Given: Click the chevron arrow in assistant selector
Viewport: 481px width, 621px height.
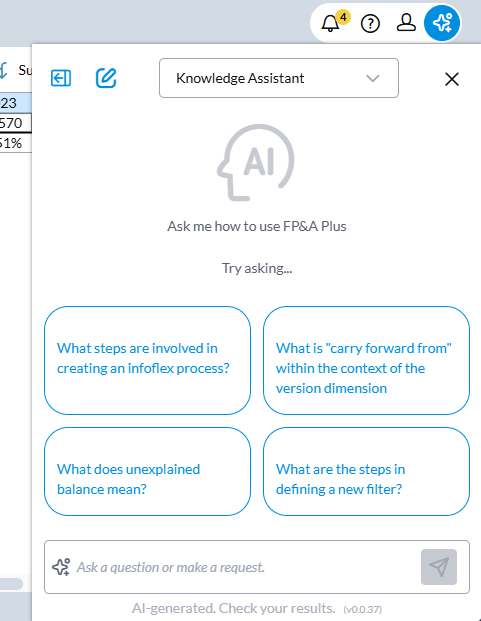Looking at the screenshot, I should (x=373, y=78).
